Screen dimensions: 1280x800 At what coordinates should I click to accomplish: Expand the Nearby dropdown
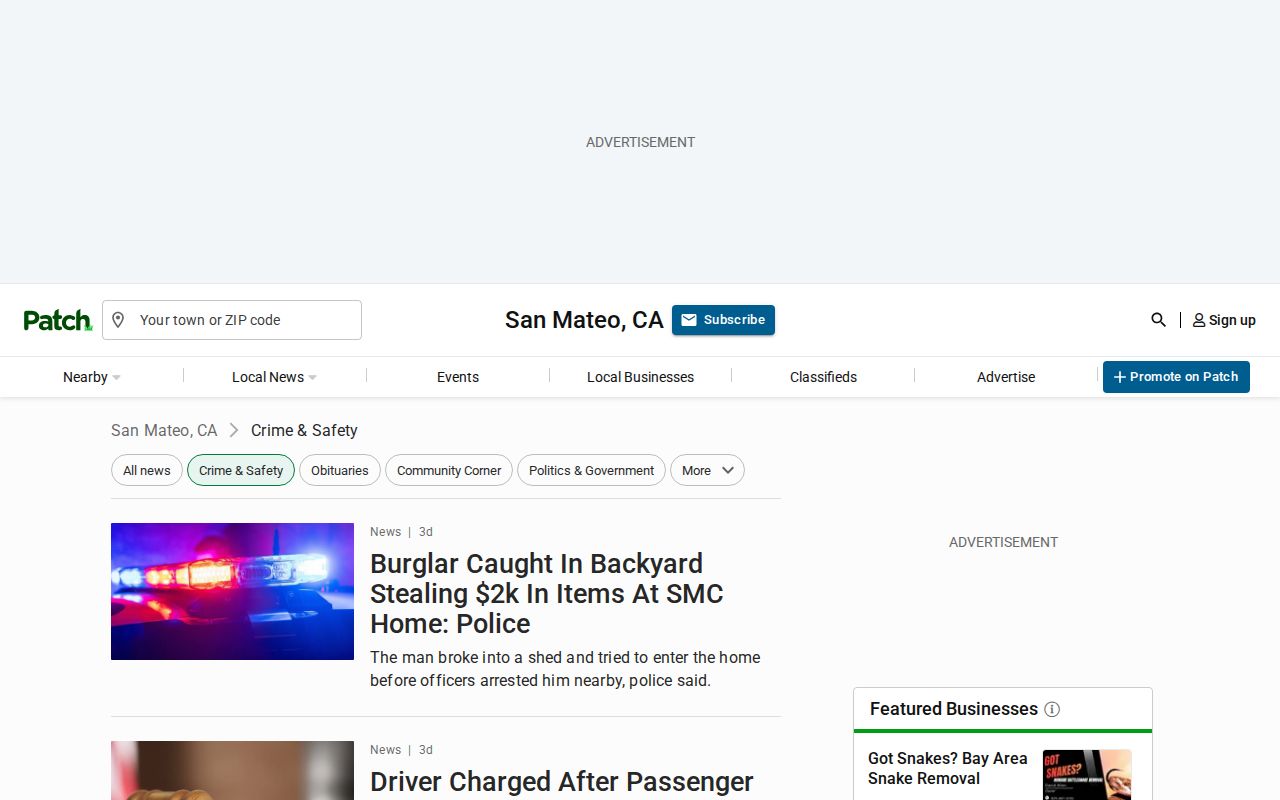click(x=91, y=377)
